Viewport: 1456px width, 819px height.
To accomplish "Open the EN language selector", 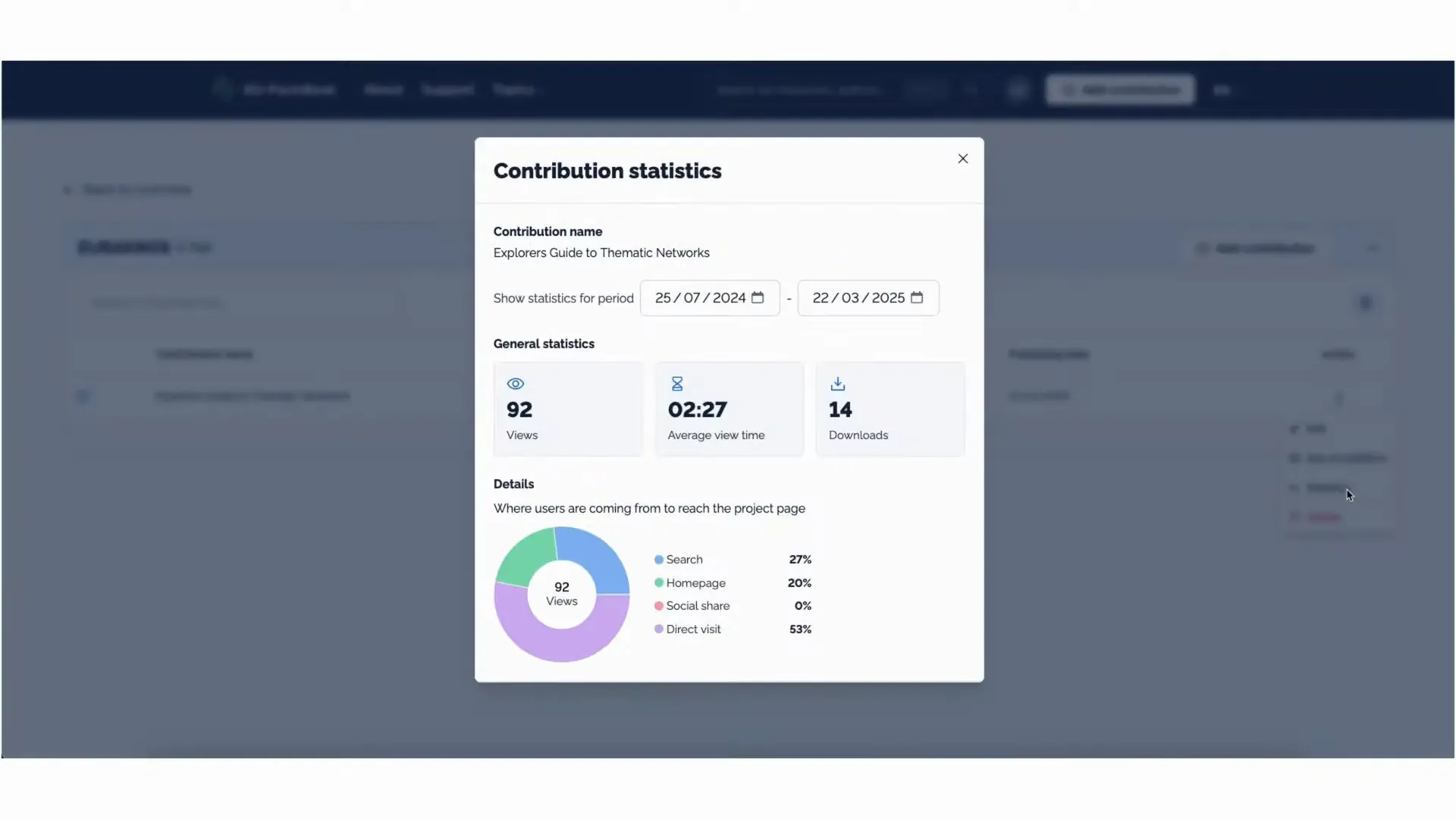I will (1222, 89).
